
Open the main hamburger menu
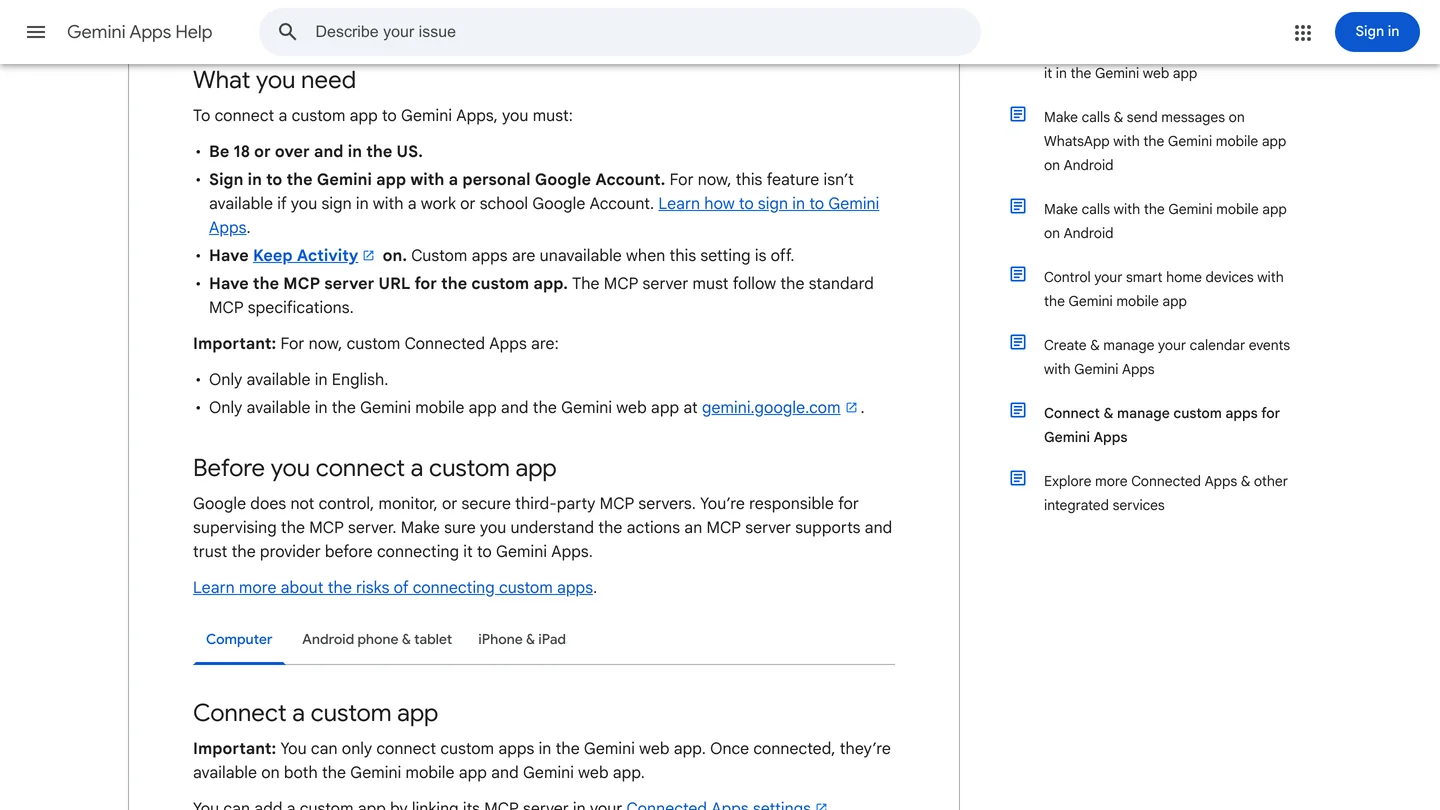[36, 32]
